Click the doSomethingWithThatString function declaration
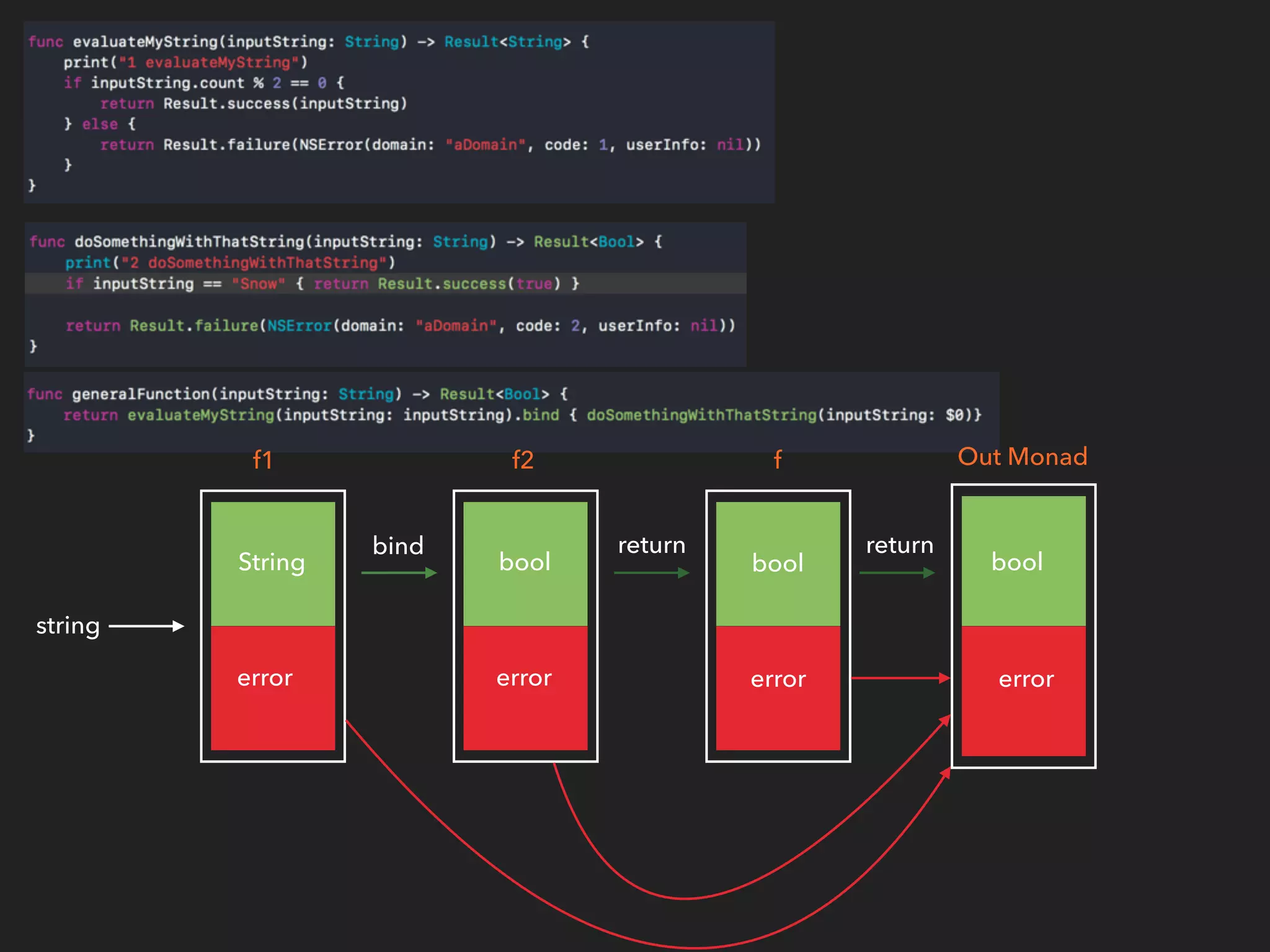The height and width of the screenshot is (952, 1270). [x=189, y=242]
